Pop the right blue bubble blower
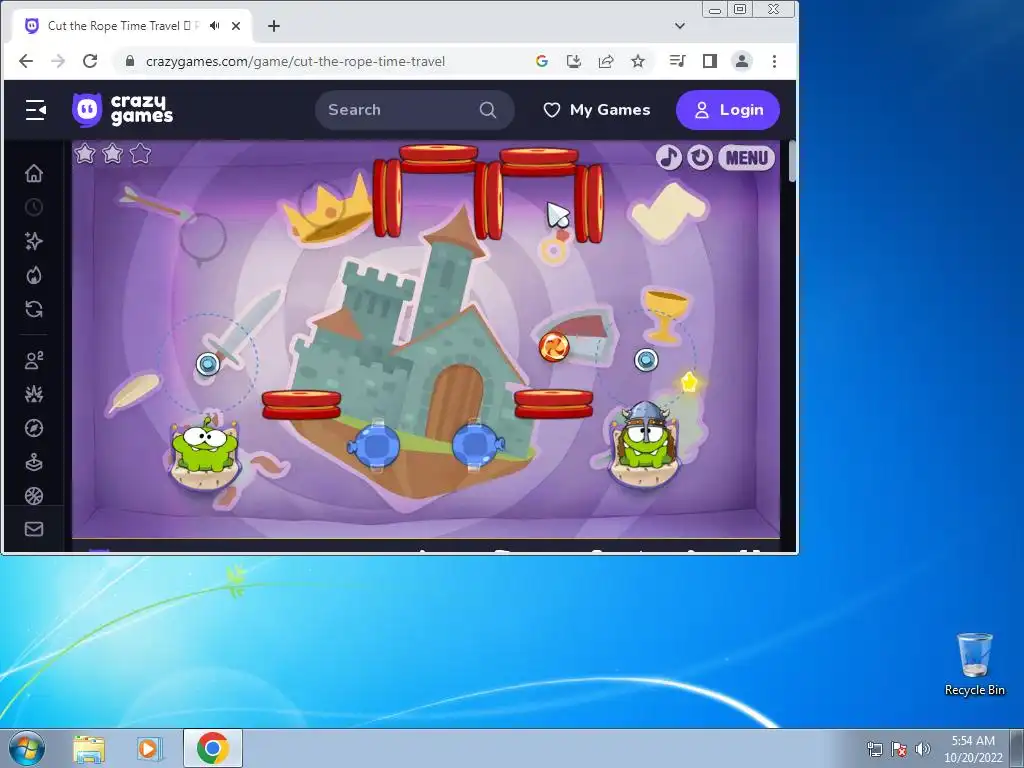1024x768 pixels. (478, 446)
